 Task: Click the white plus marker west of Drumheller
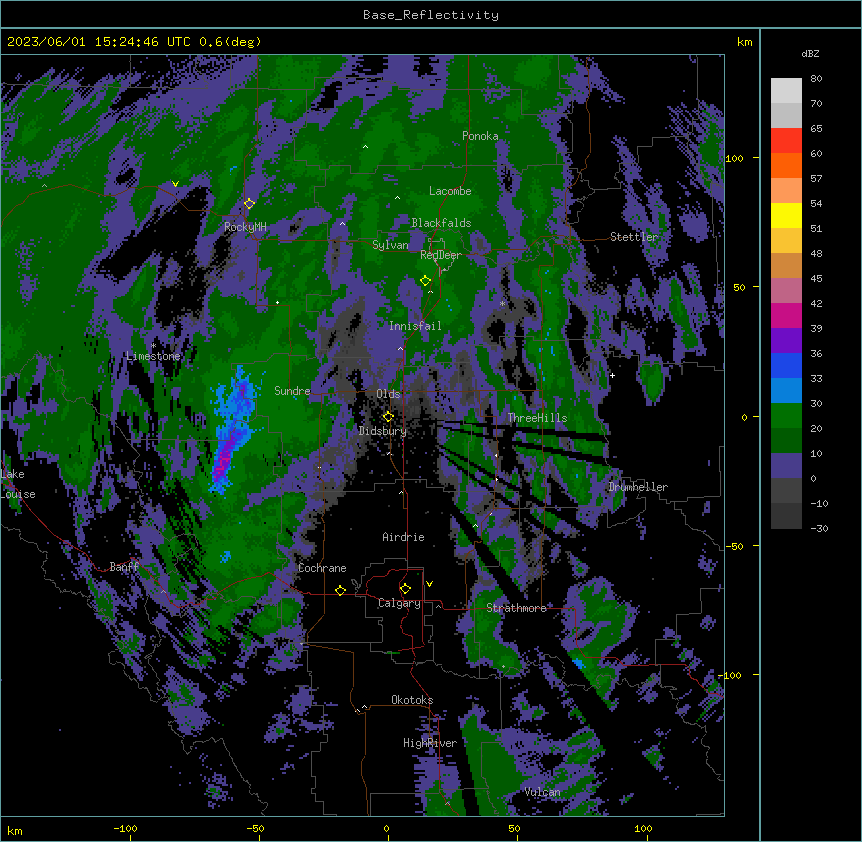point(612,375)
